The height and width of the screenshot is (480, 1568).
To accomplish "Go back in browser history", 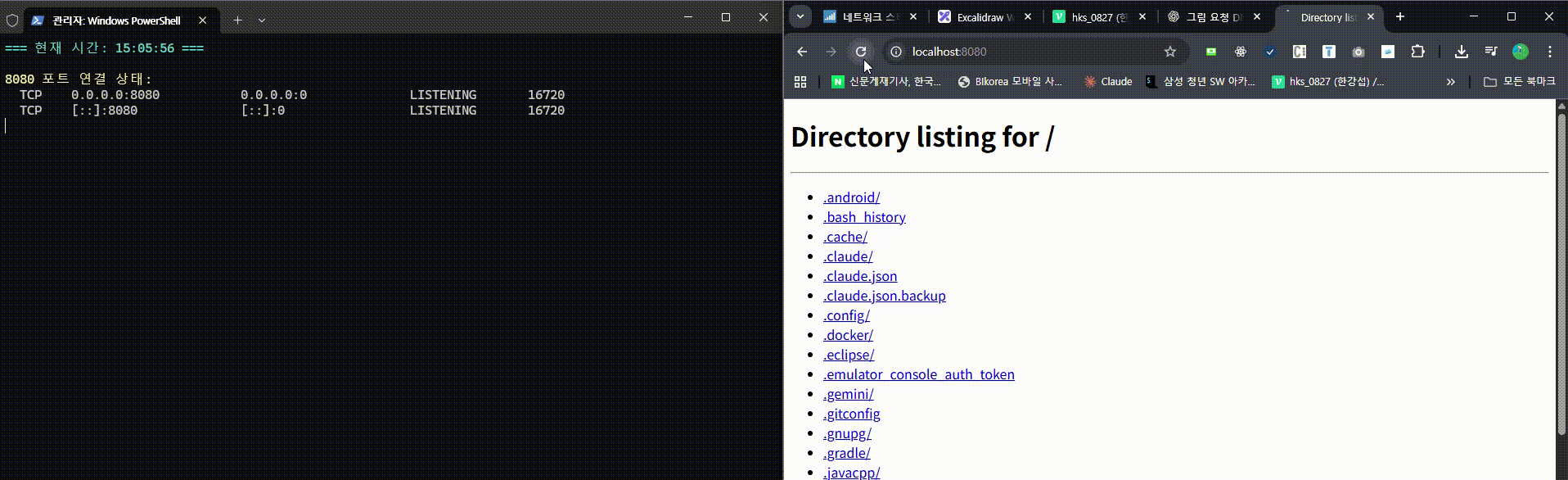I will coord(802,52).
